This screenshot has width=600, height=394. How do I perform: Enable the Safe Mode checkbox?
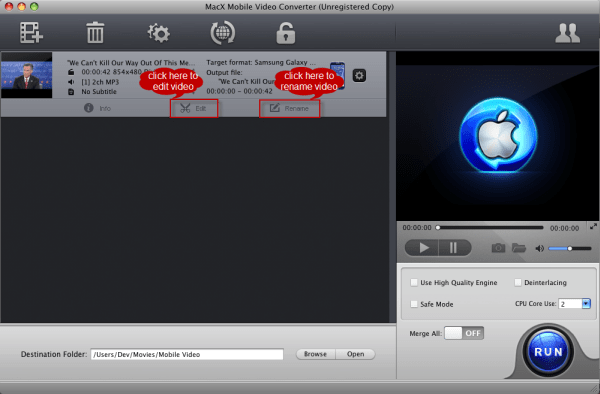414,304
